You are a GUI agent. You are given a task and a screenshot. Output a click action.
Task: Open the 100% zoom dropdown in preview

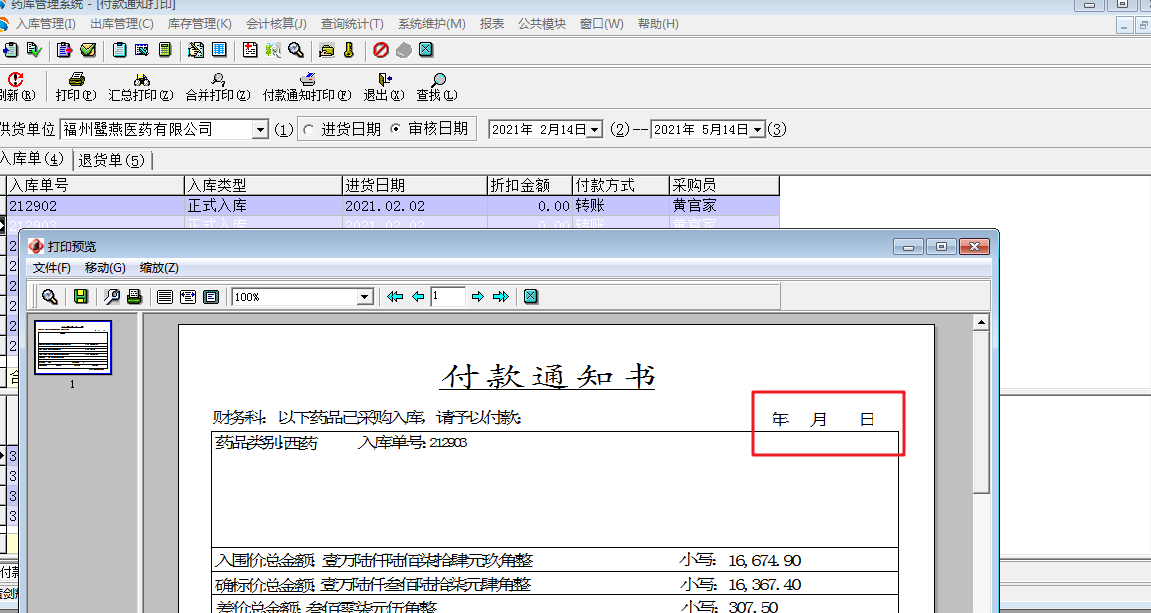click(x=366, y=297)
